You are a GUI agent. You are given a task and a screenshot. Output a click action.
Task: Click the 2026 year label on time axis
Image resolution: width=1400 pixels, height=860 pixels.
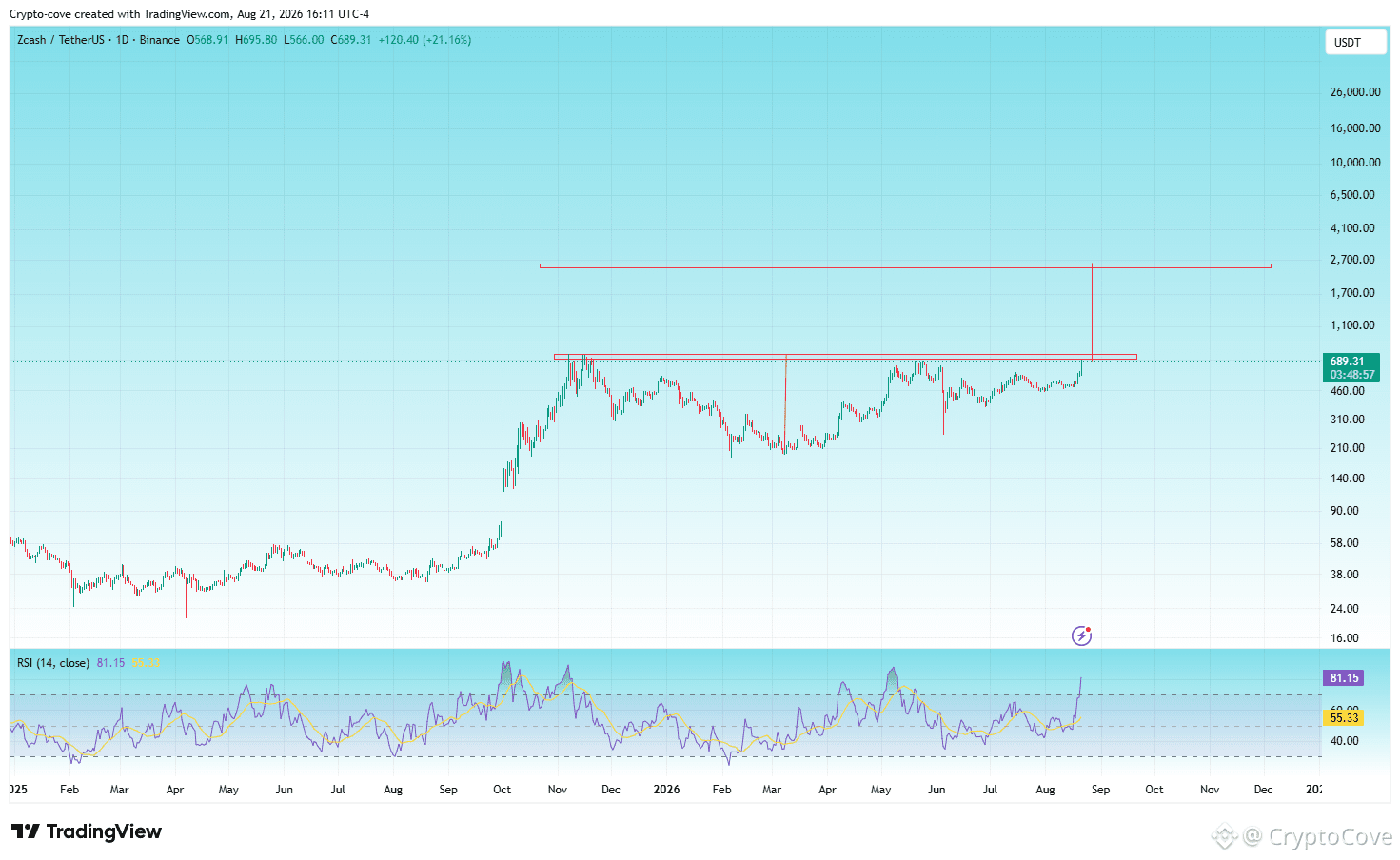(x=666, y=790)
